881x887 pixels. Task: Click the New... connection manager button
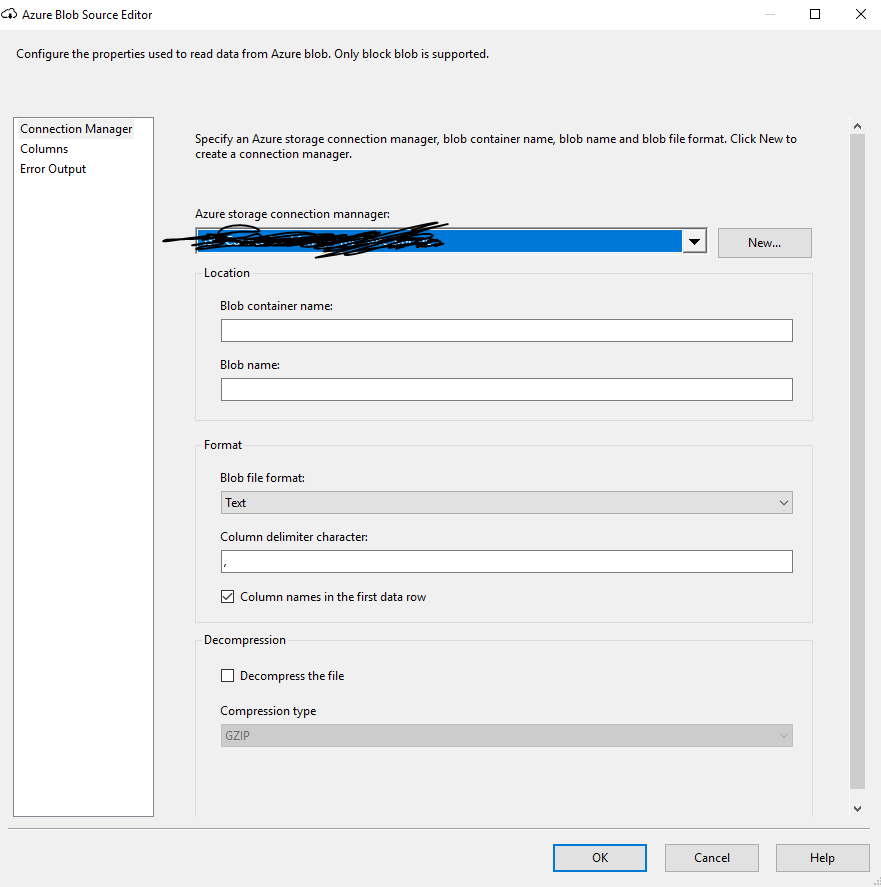[764, 243]
